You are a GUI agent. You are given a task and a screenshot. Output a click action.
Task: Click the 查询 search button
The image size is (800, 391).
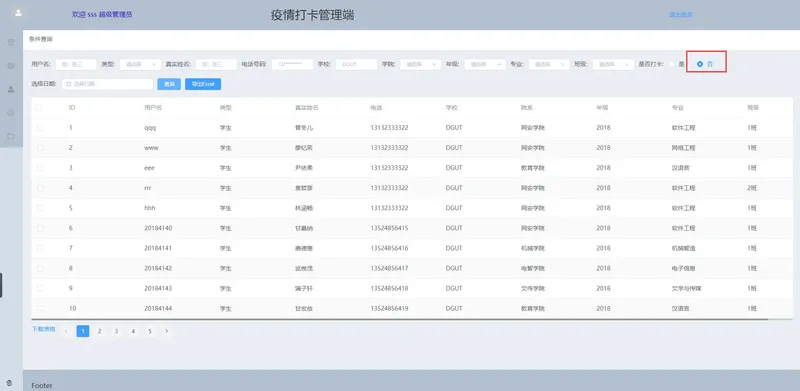(x=169, y=84)
